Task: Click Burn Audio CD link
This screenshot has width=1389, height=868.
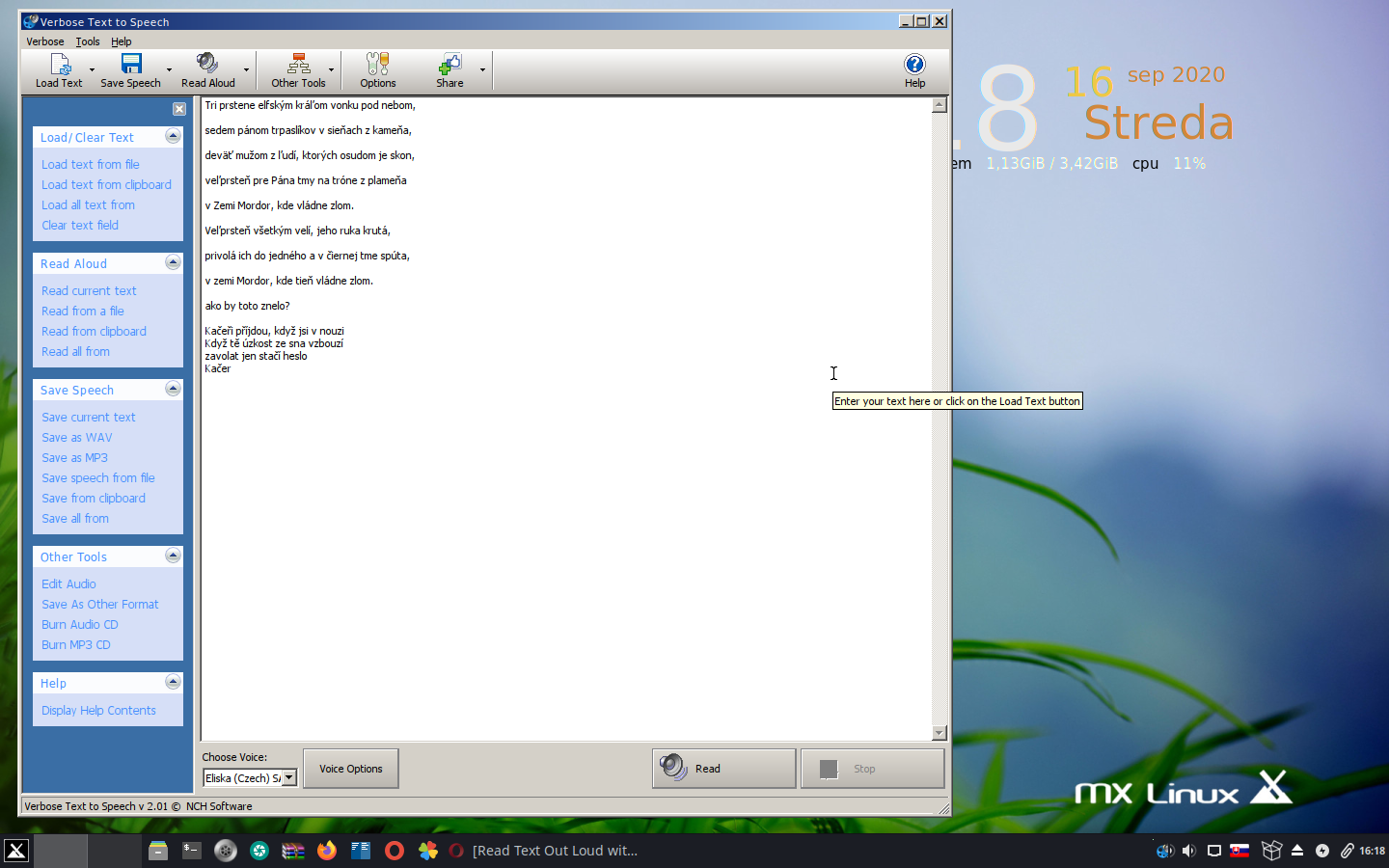Action: pos(79,625)
